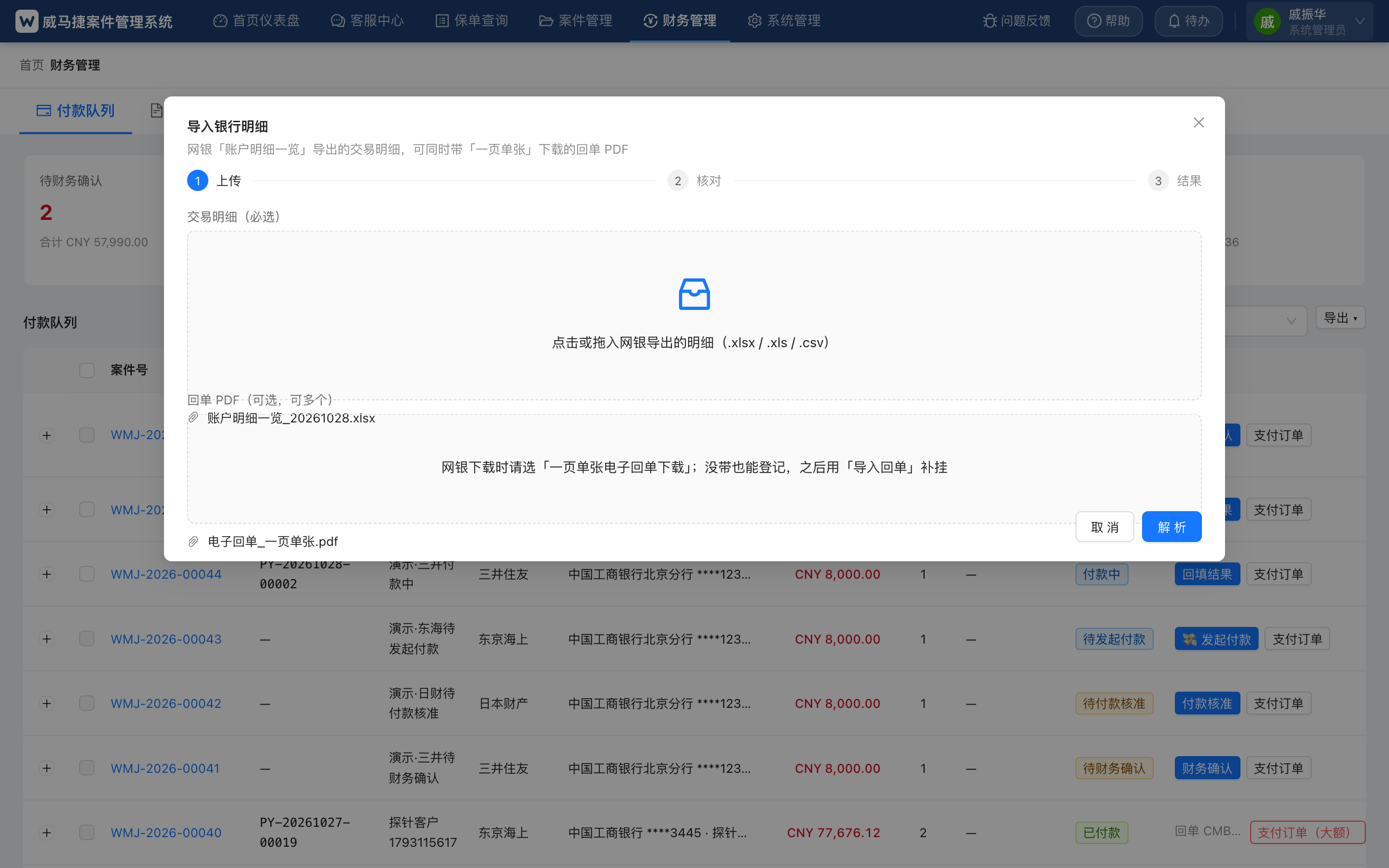The height and width of the screenshot is (868, 1389).
Task: Open 客服中心 menu item
Action: [x=367, y=21]
